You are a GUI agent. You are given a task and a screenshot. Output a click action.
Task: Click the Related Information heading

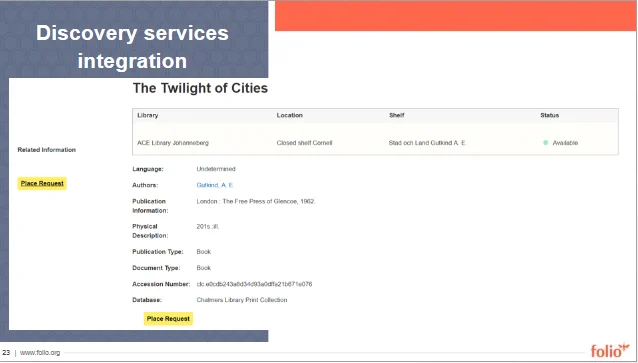[x=46, y=150]
